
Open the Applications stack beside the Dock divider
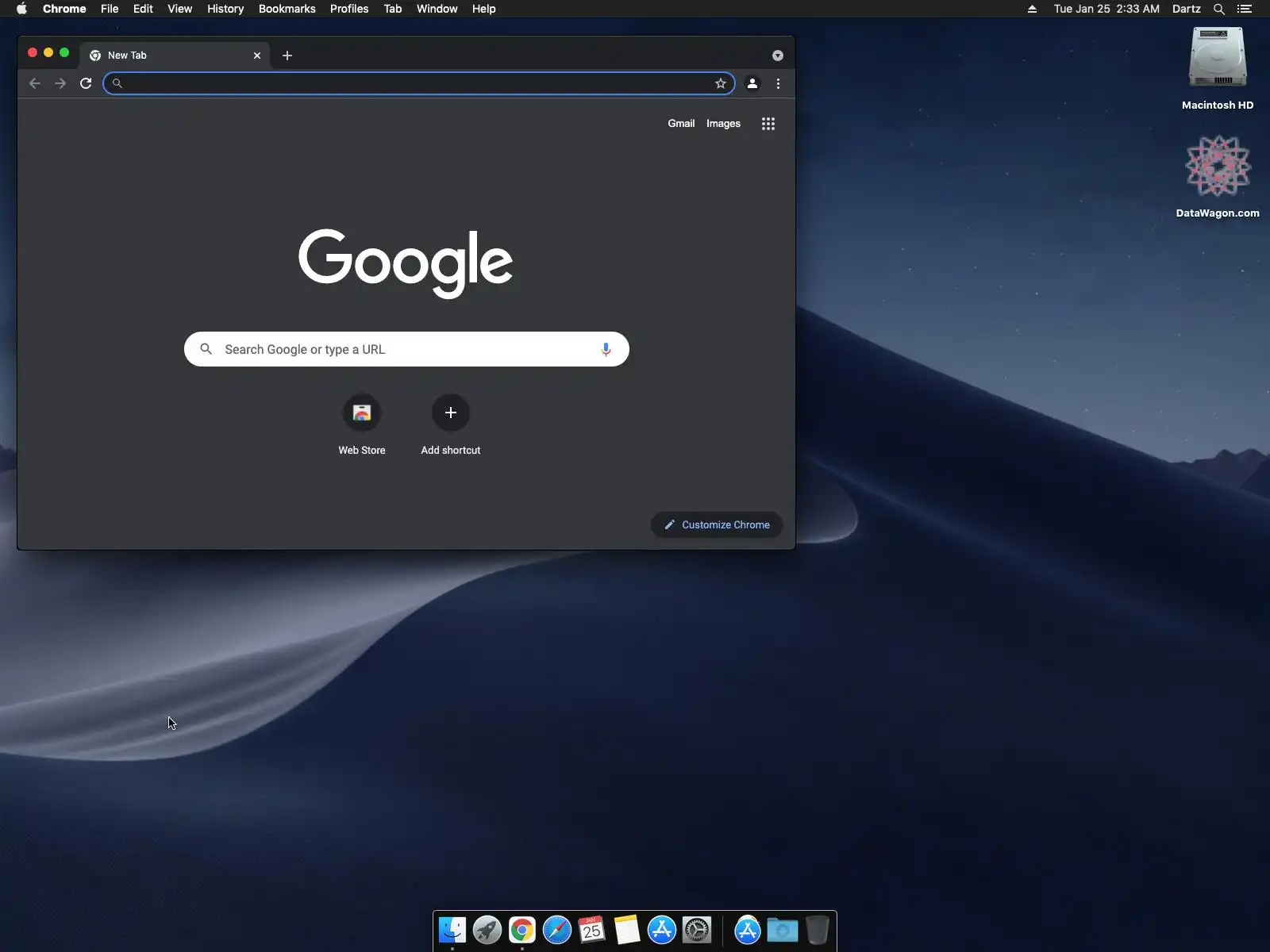tap(748, 930)
